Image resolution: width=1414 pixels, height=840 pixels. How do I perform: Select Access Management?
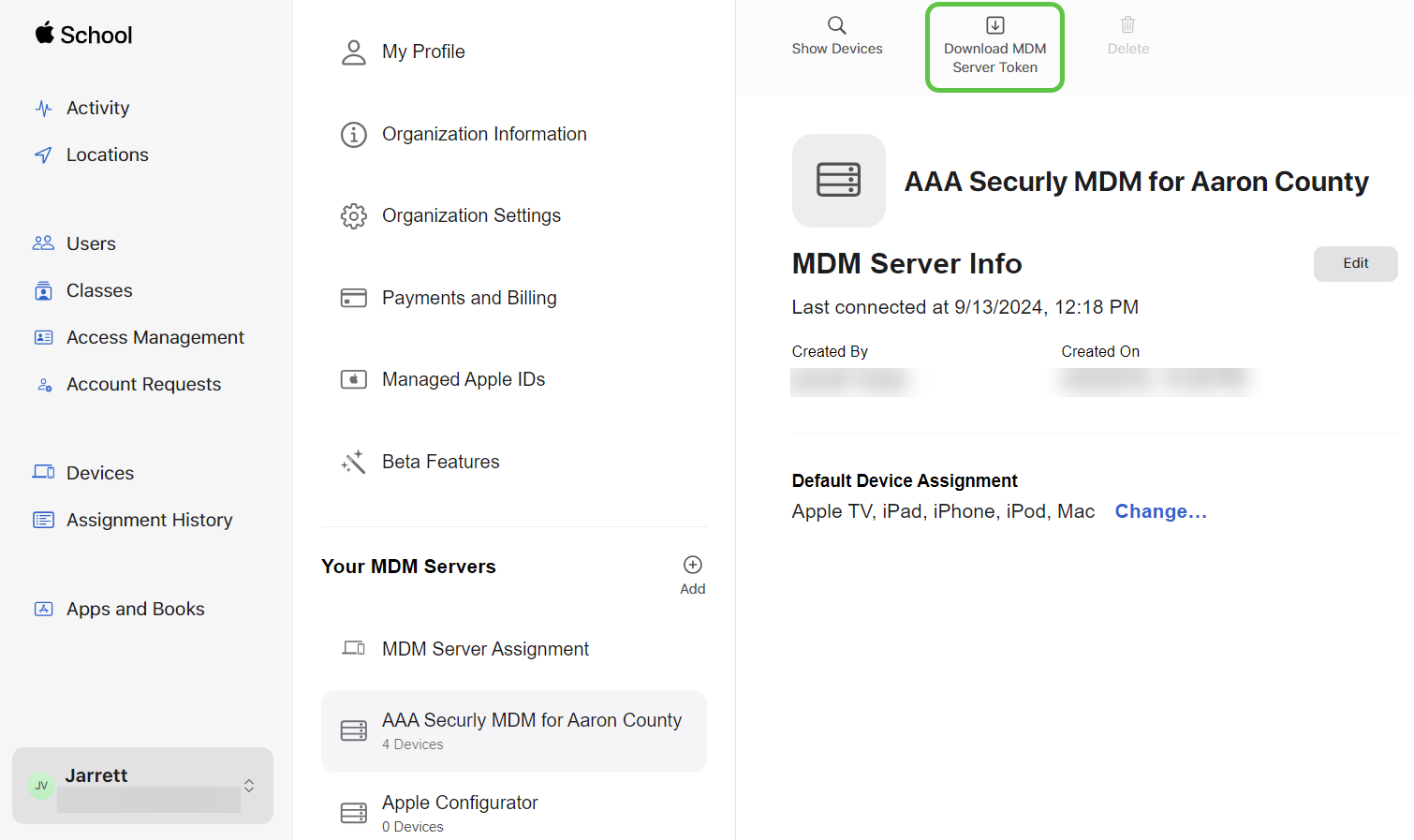point(155,338)
